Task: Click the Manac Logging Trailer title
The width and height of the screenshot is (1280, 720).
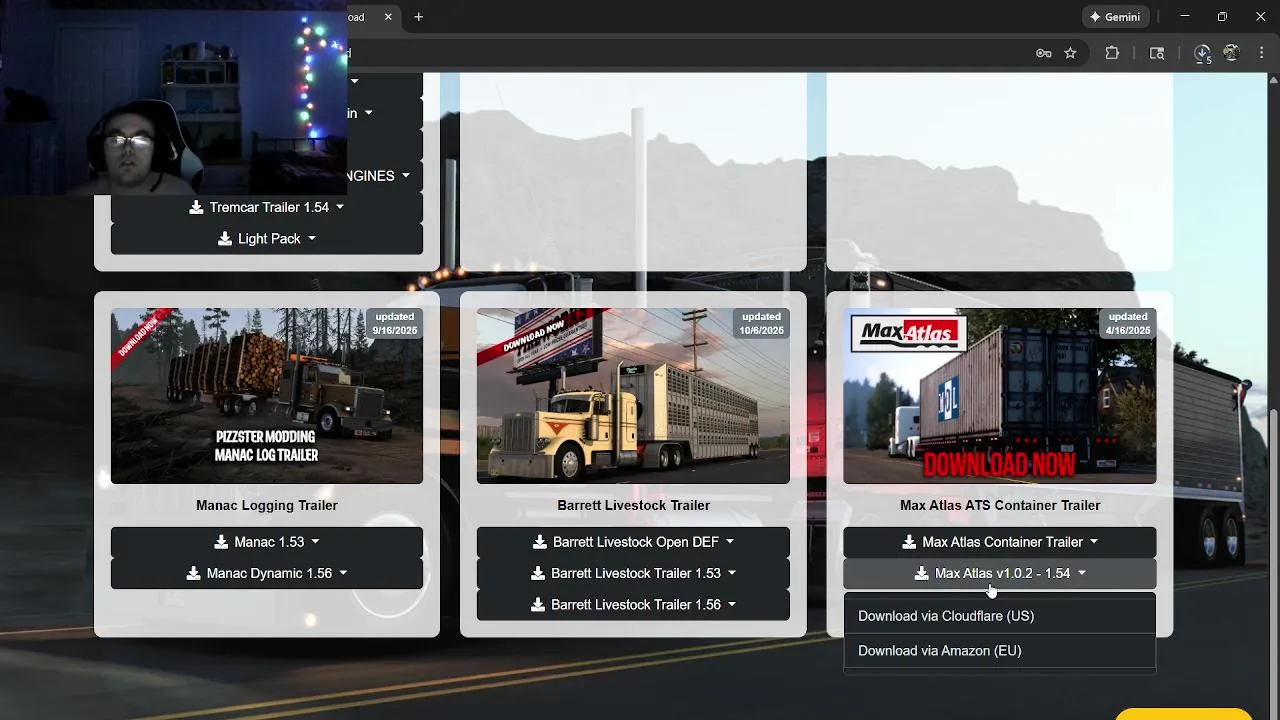Action: (267, 506)
